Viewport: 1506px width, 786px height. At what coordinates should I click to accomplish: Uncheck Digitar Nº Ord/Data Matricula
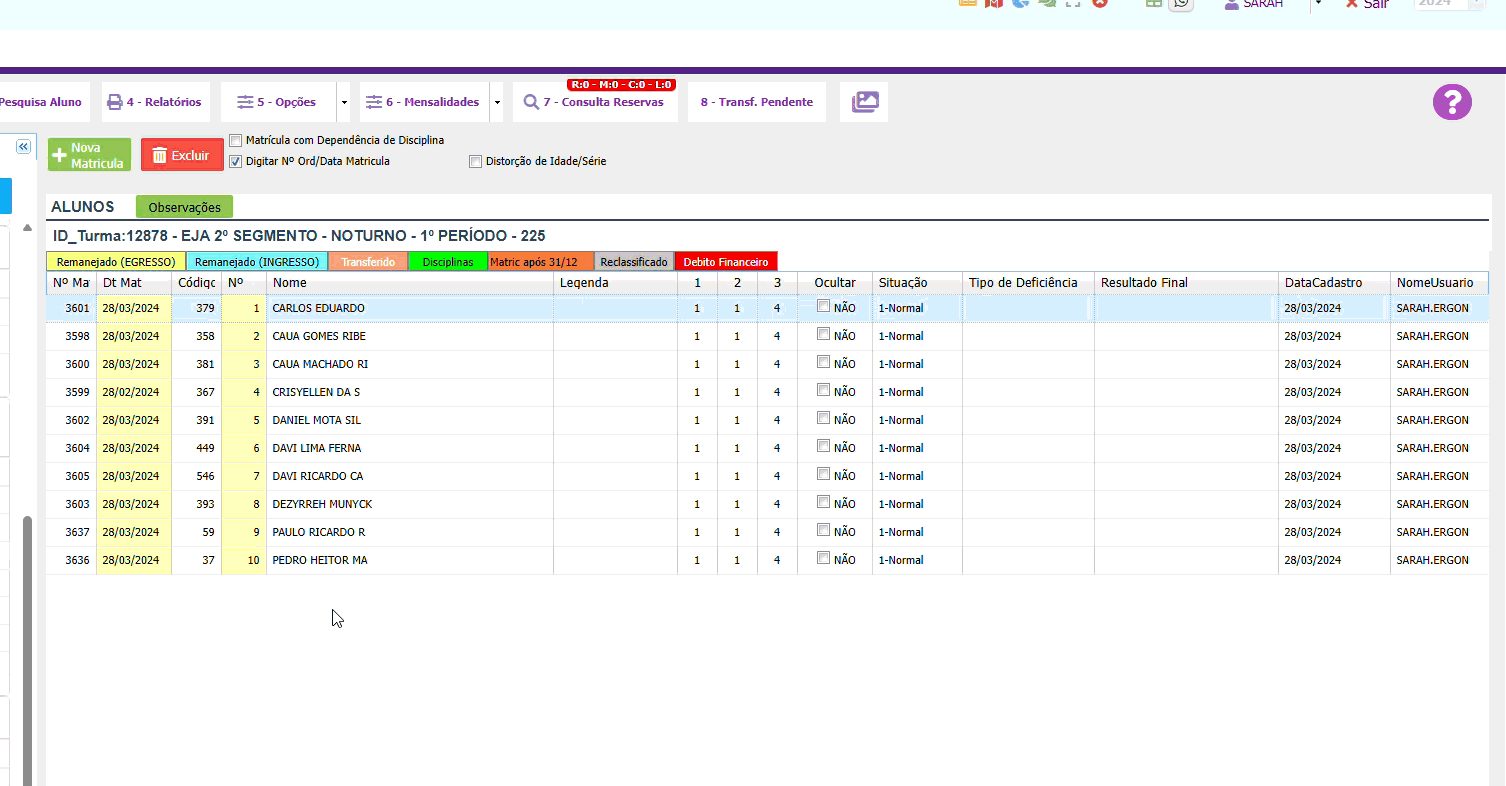click(x=236, y=161)
